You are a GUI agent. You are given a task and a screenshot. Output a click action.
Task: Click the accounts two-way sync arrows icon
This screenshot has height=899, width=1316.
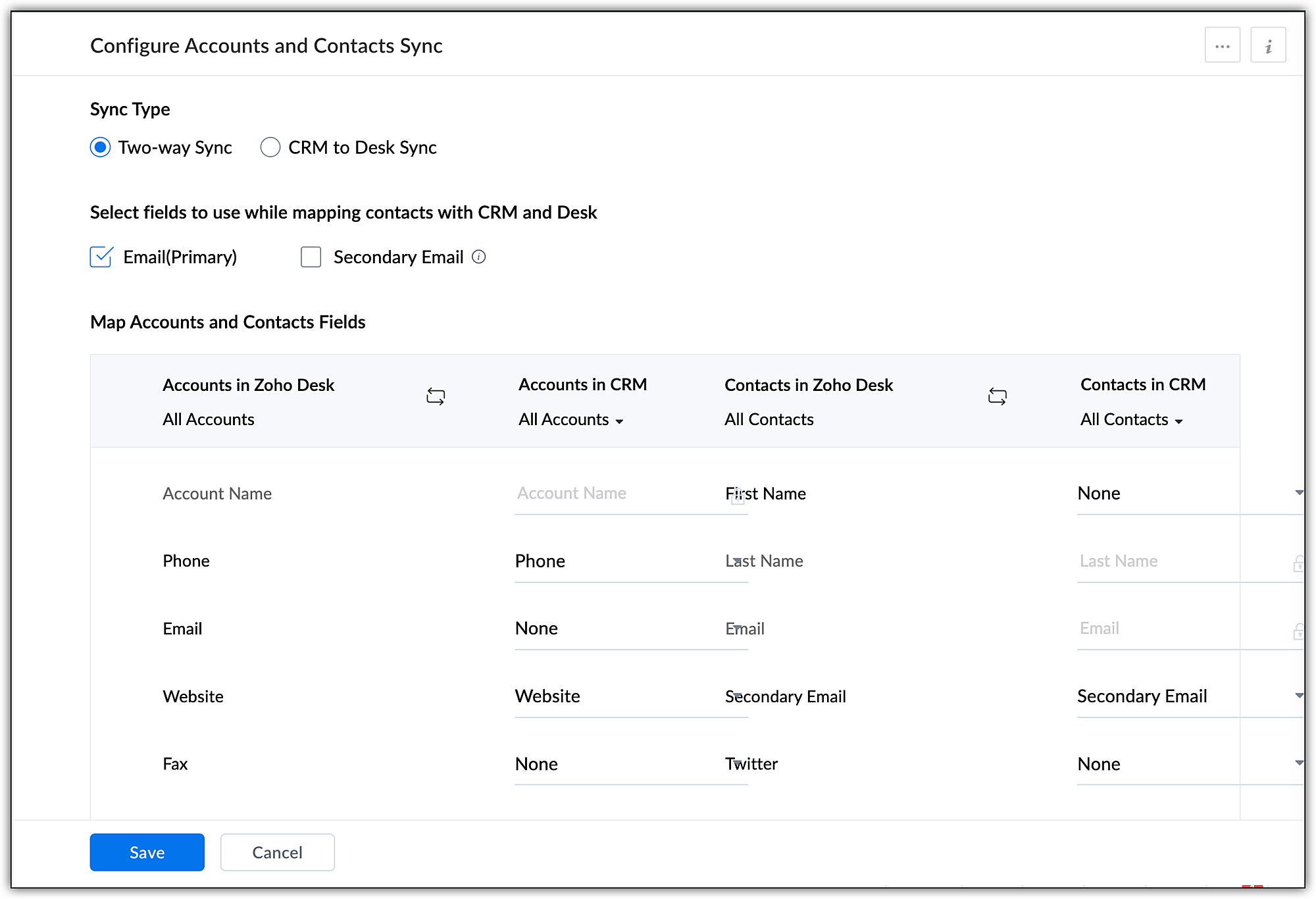(x=436, y=396)
